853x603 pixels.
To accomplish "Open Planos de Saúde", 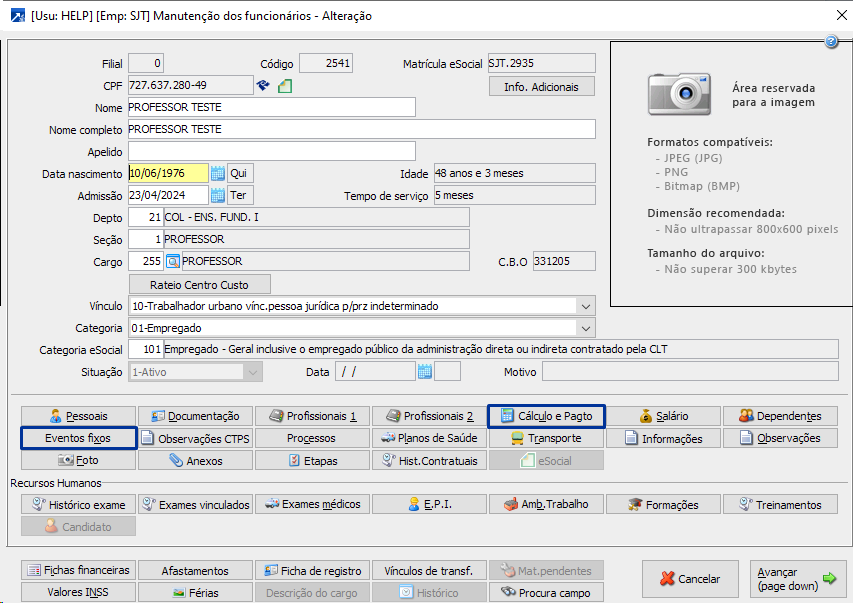I will 429,439.
